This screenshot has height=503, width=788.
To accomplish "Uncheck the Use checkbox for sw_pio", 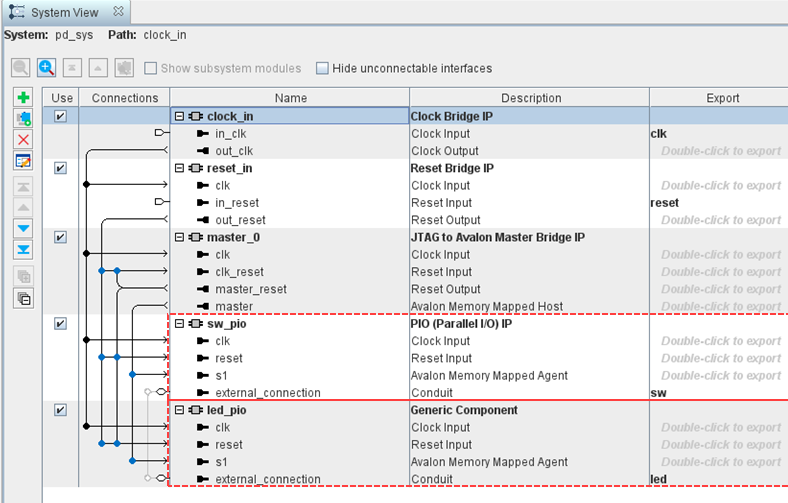I will 61,324.
